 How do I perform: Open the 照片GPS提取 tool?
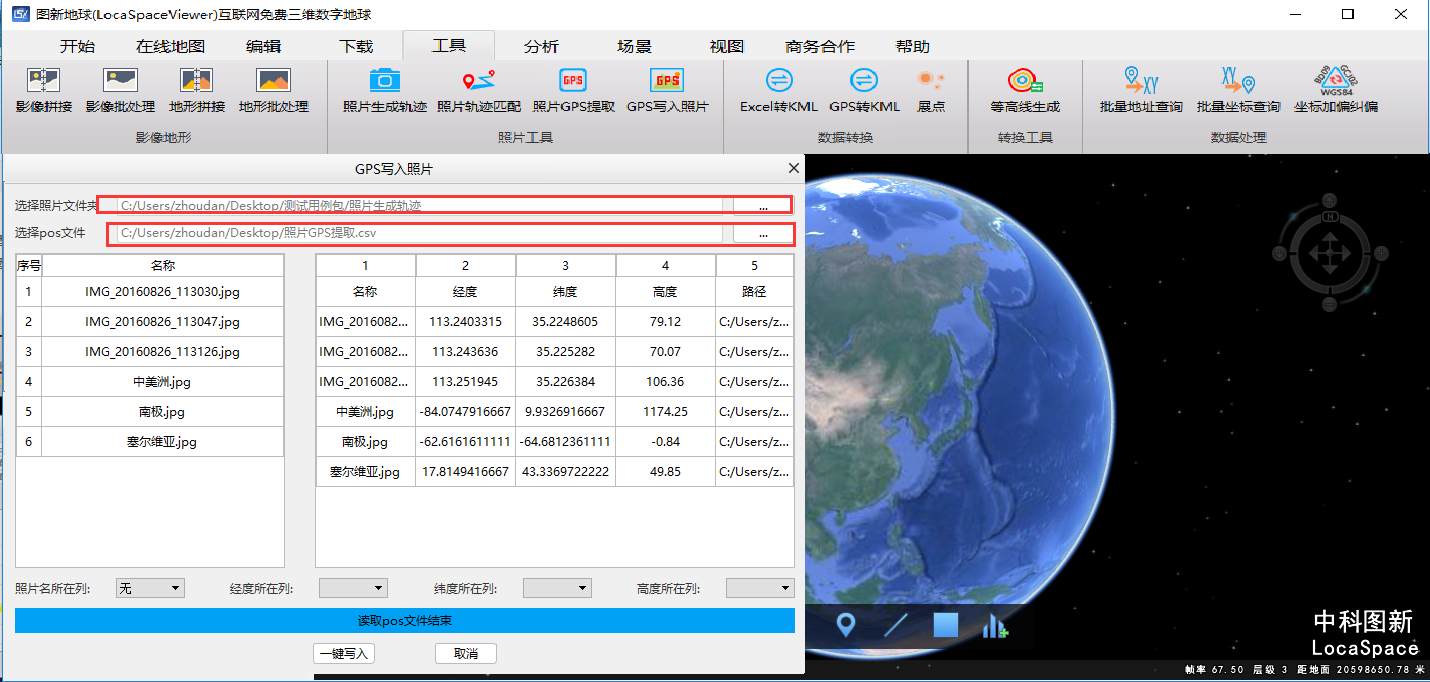(x=573, y=90)
